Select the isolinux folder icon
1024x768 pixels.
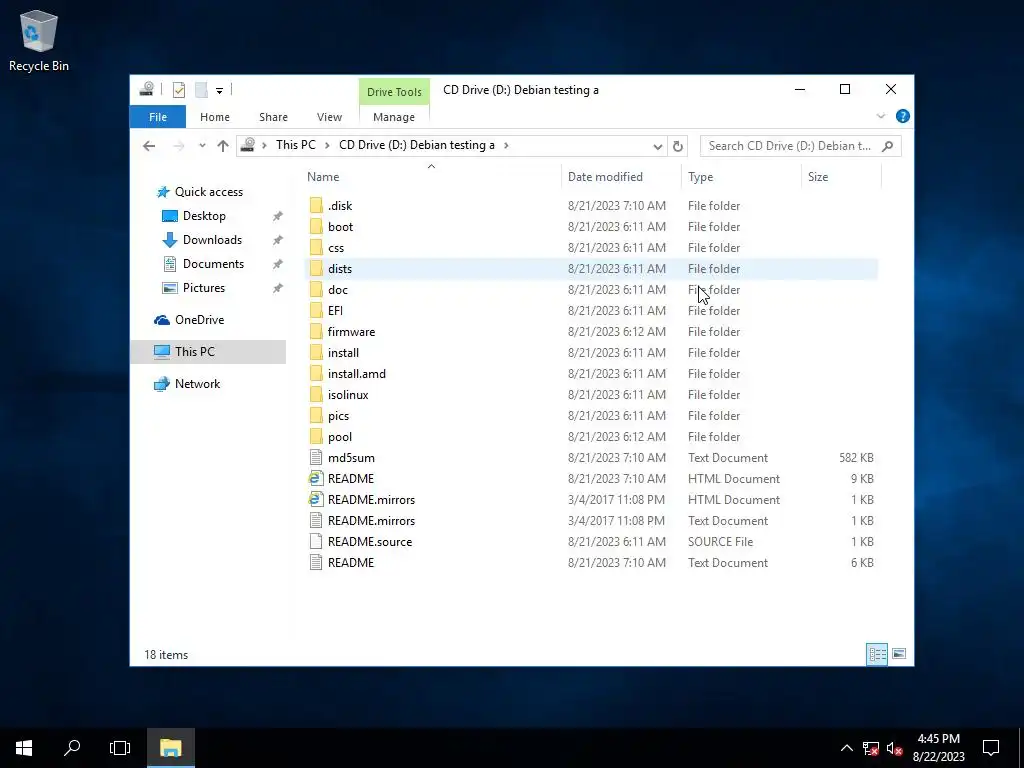[316, 394]
